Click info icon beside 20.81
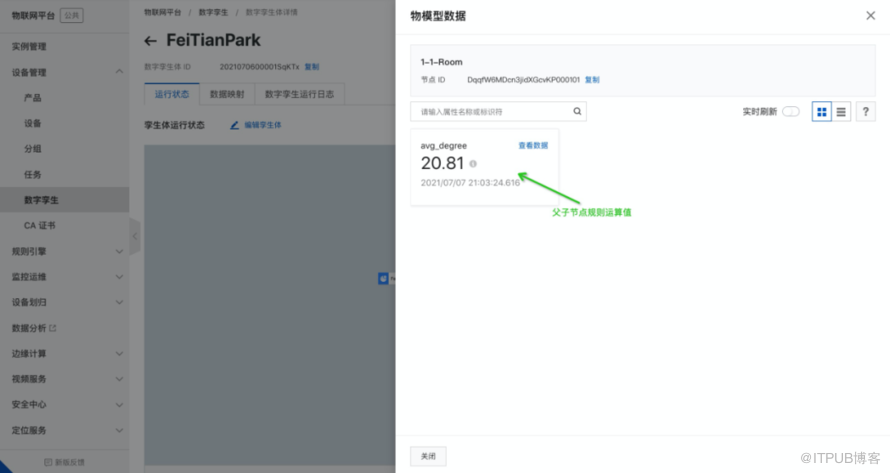The width and height of the screenshot is (890, 473). [x=473, y=164]
